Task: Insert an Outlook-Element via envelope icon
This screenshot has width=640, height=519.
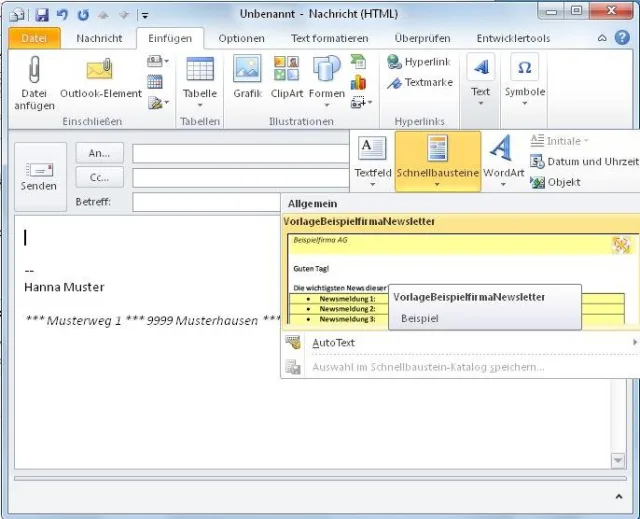Action: [100, 71]
